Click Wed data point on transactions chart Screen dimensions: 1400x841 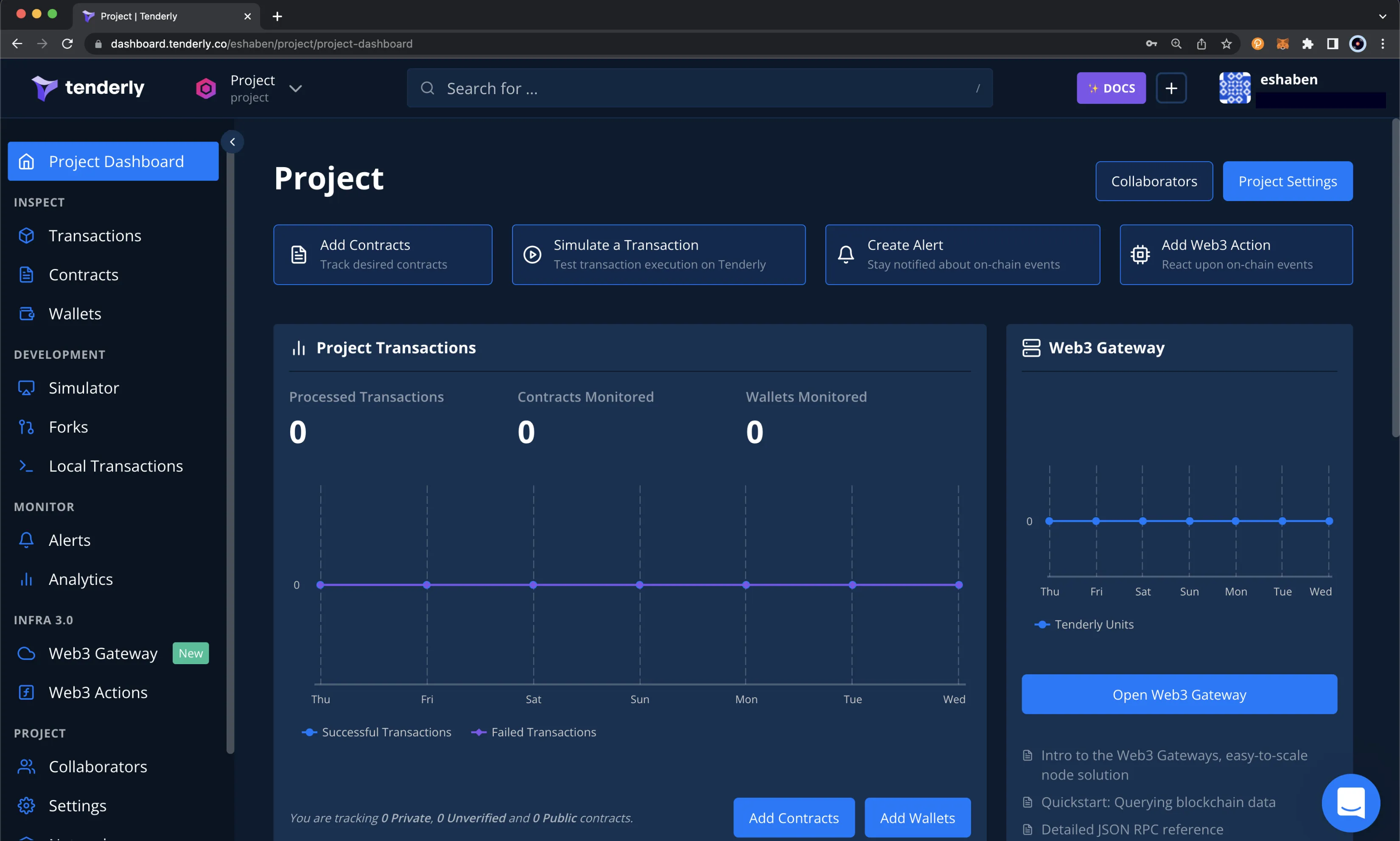958,585
